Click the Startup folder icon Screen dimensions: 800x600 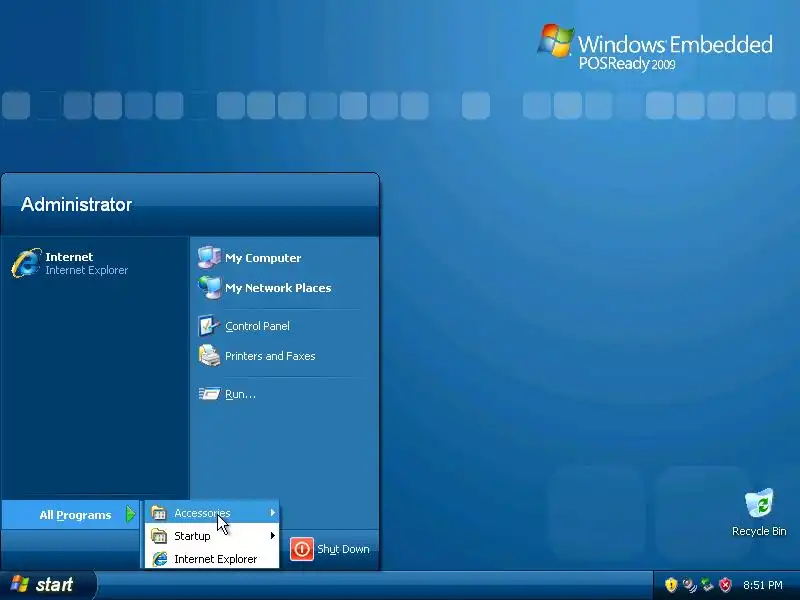coord(159,536)
